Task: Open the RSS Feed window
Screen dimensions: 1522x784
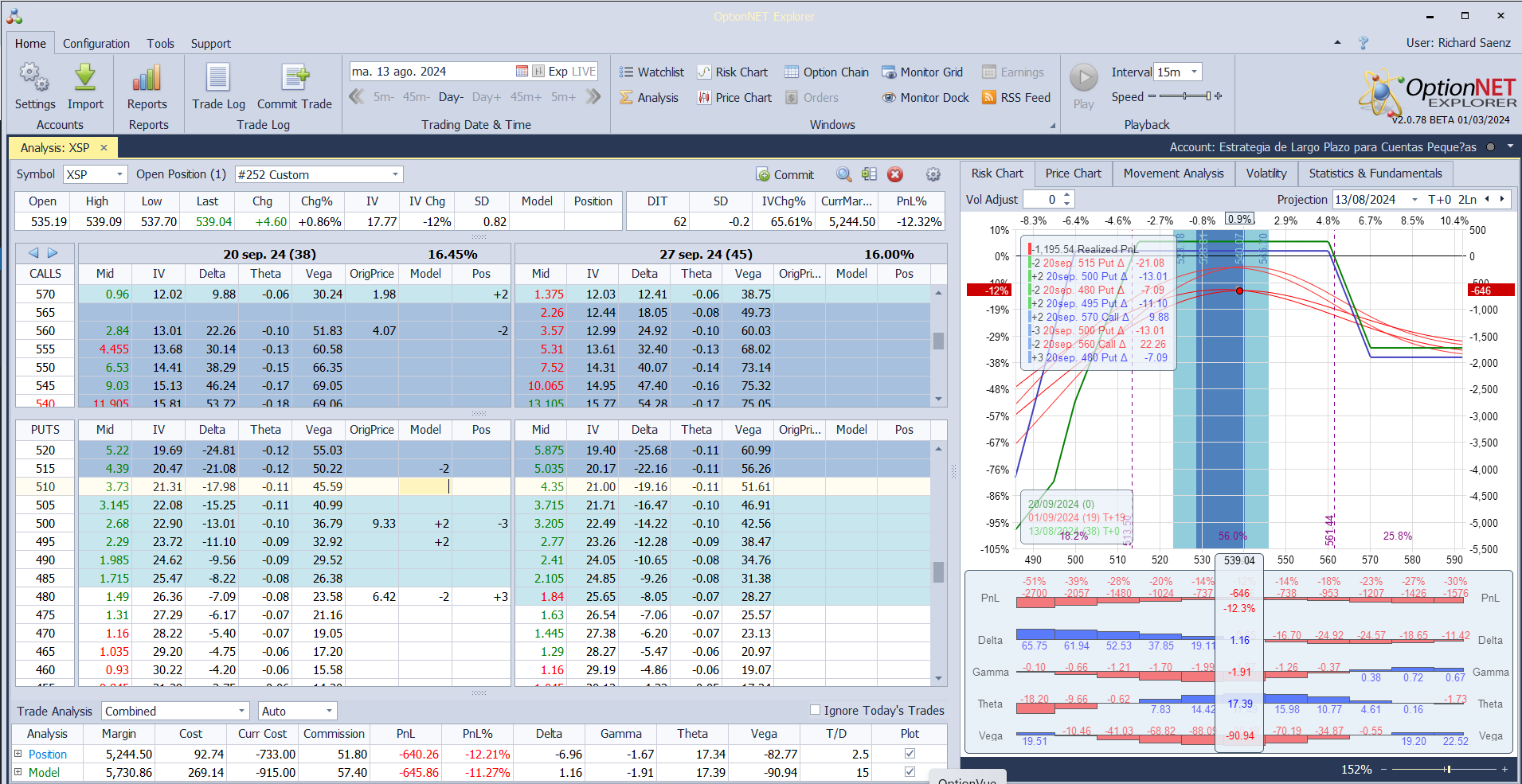Action: click(1016, 98)
